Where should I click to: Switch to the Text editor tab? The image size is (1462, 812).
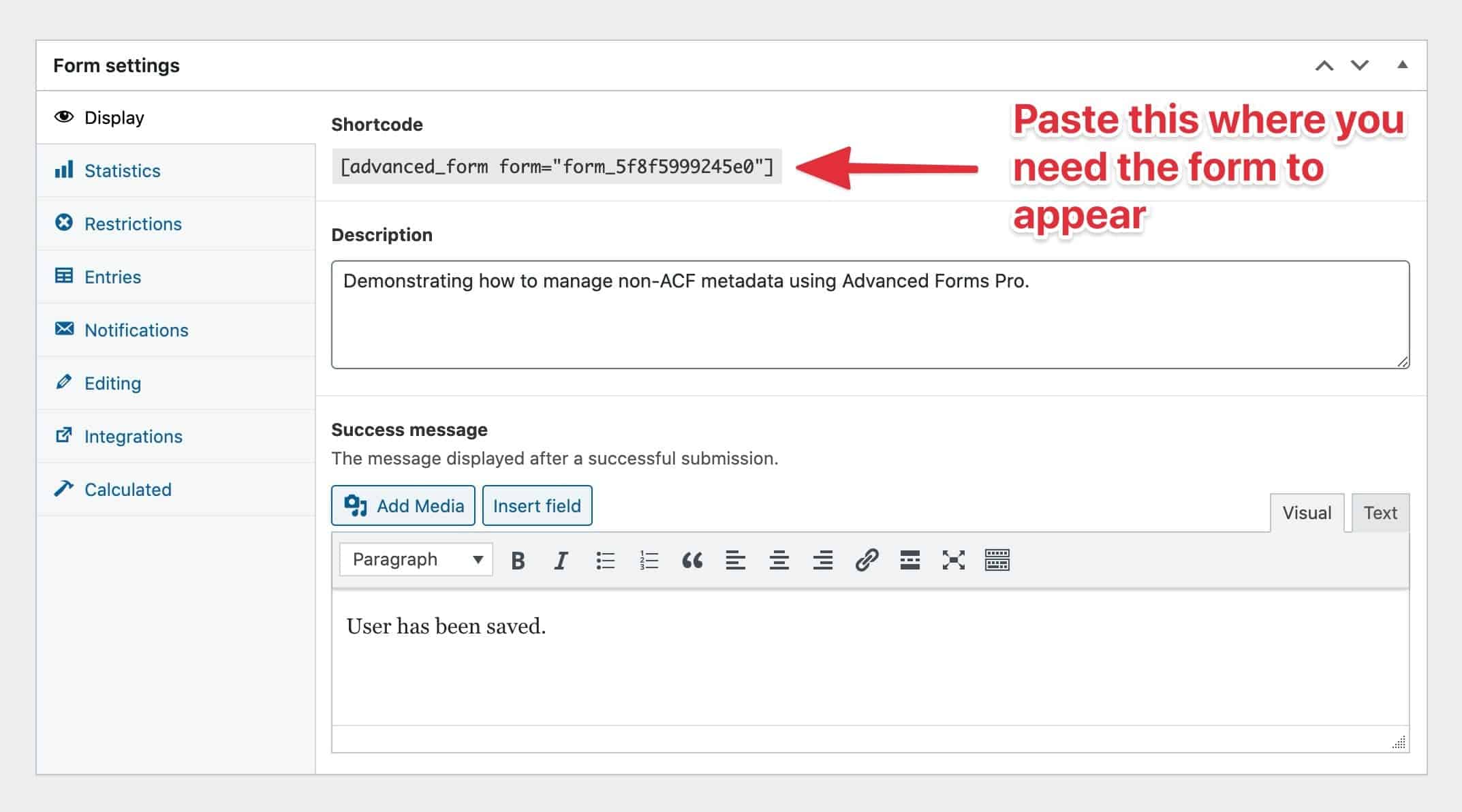point(1380,513)
